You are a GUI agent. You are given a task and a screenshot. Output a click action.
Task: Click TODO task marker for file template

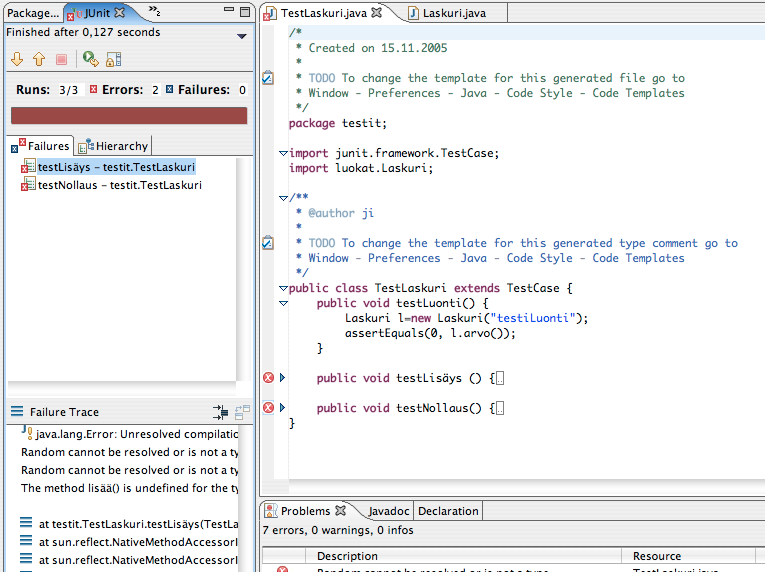point(268,77)
